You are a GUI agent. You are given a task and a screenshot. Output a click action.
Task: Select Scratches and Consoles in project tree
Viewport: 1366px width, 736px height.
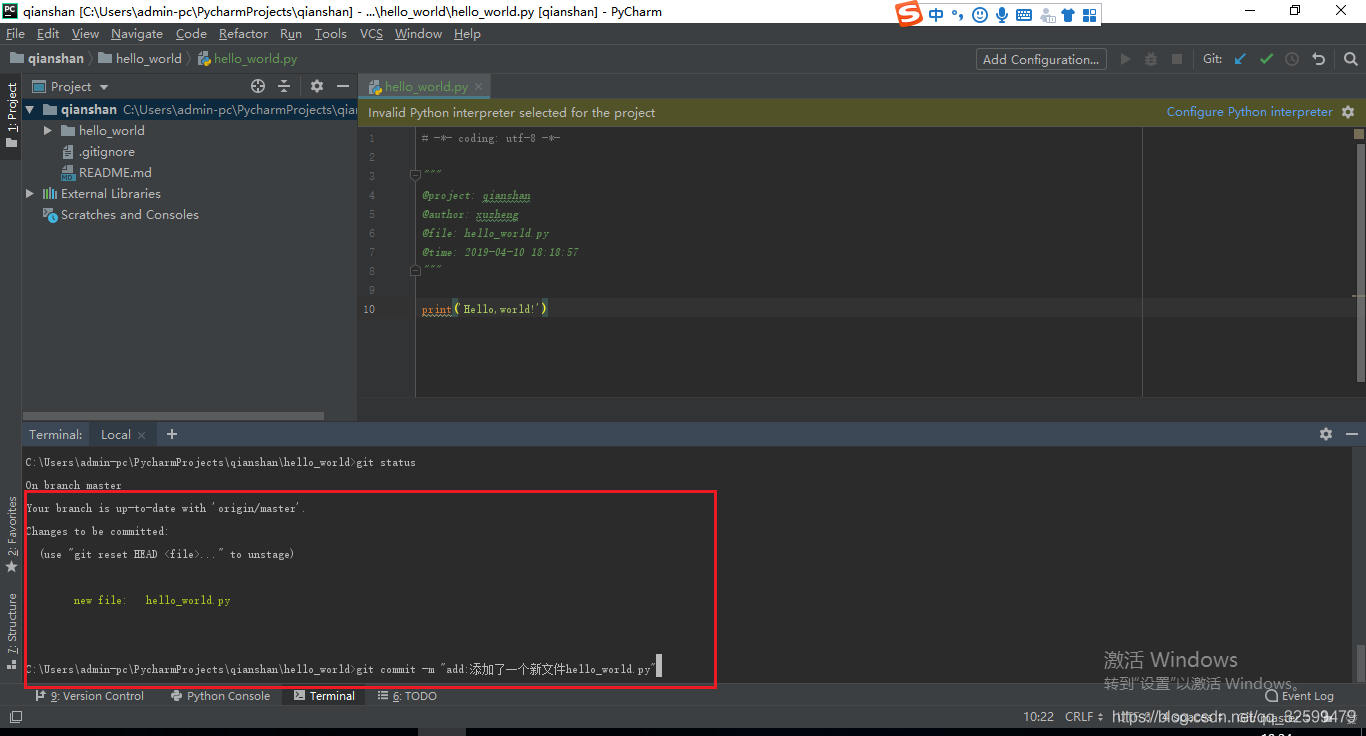click(120, 215)
